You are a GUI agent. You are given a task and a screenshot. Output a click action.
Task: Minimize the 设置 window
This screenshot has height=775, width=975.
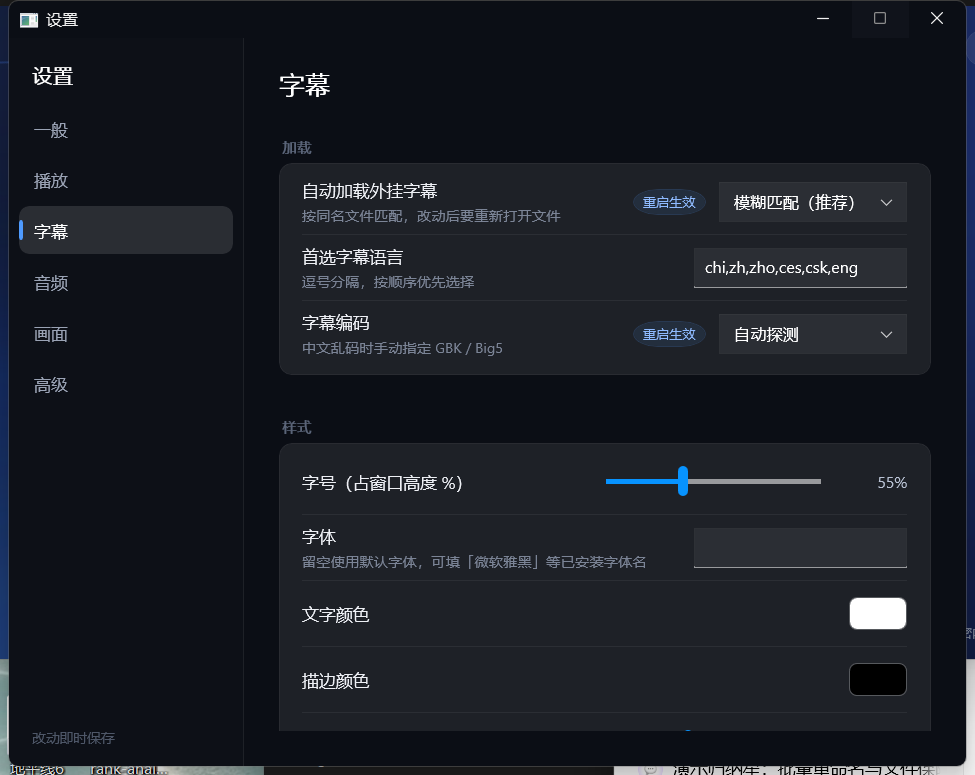coord(823,19)
